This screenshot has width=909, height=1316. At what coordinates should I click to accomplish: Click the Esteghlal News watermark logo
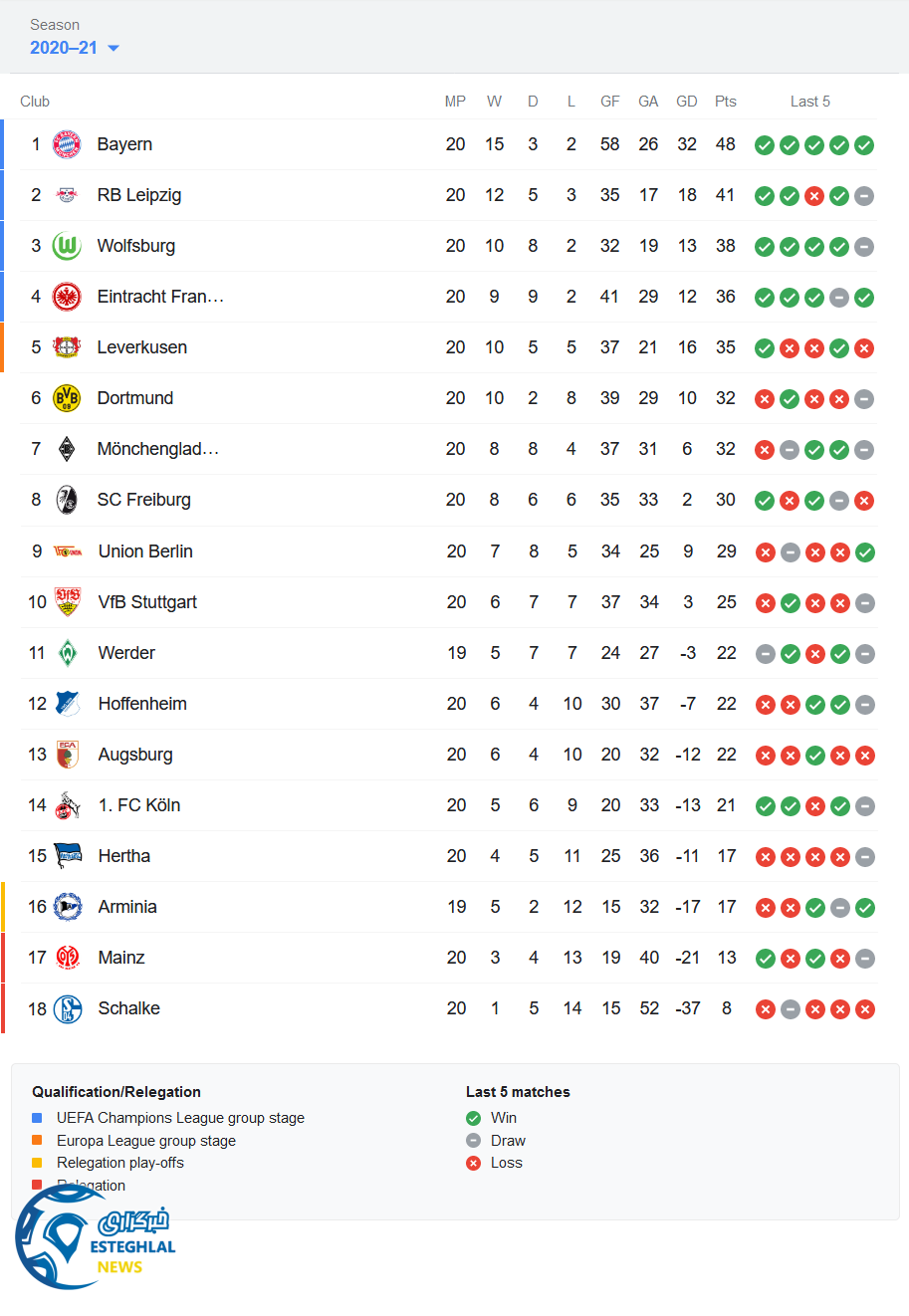[x=95, y=1239]
